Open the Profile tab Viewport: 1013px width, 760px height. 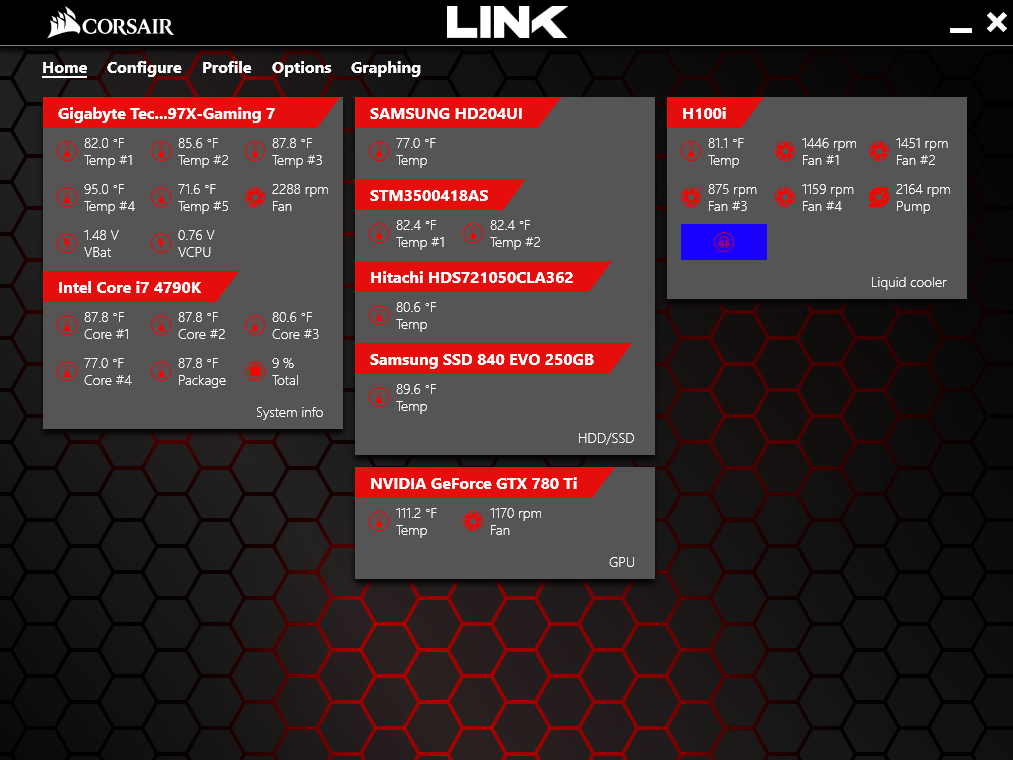click(x=227, y=68)
